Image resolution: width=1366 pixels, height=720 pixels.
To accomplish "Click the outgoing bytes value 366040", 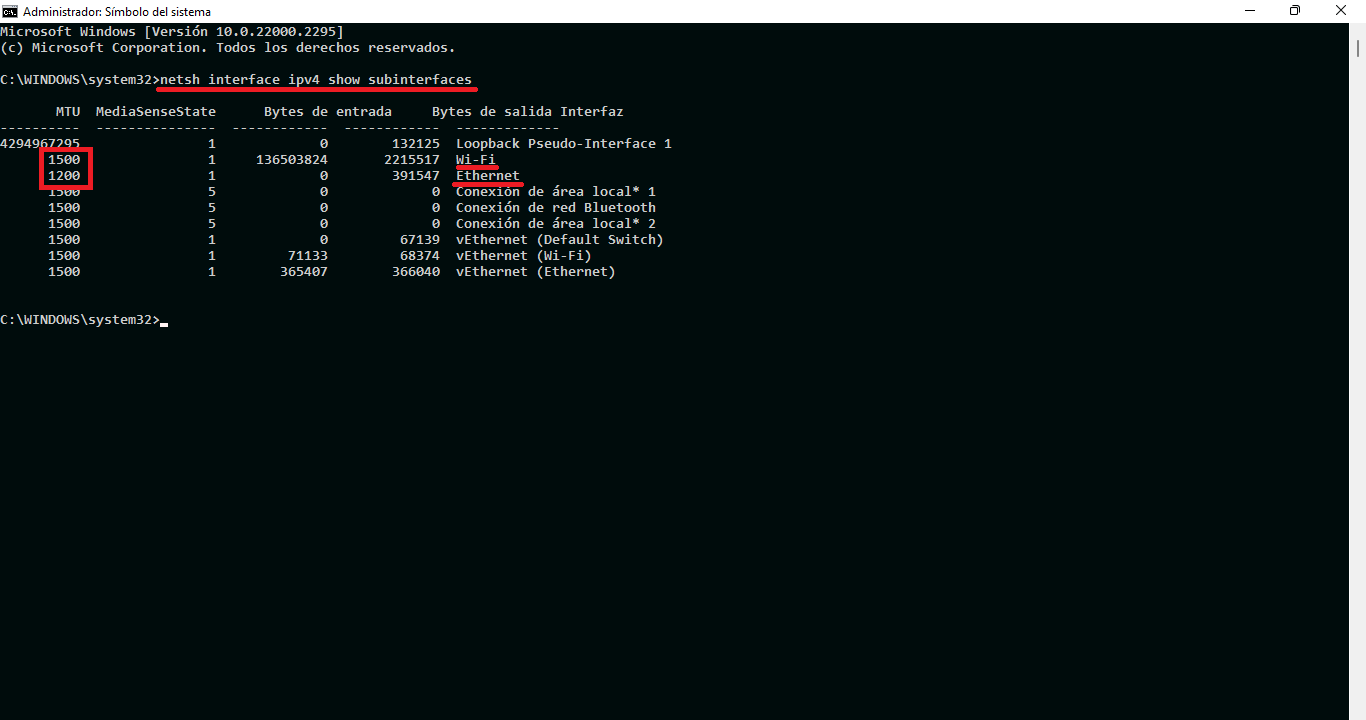I will pyautogui.click(x=416, y=271).
